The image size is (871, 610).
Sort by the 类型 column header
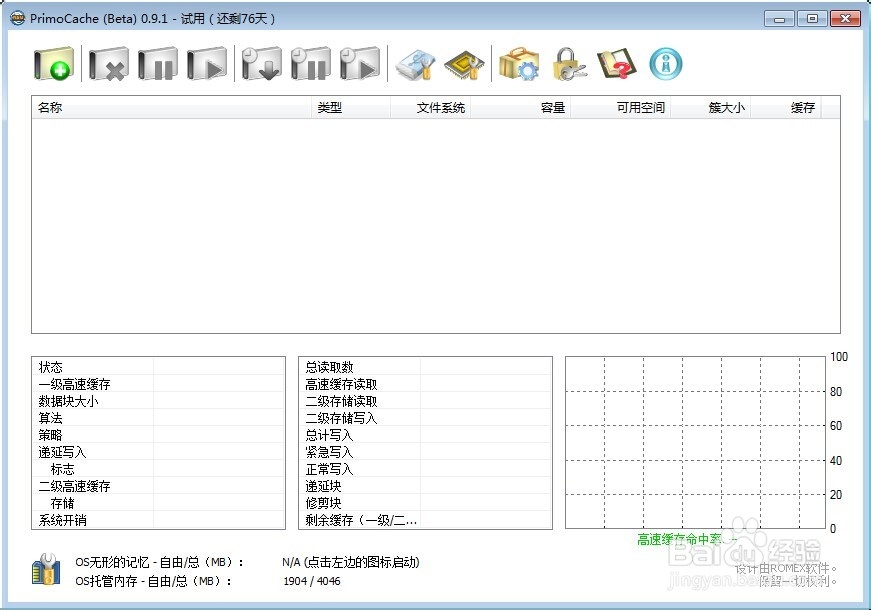click(351, 107)
